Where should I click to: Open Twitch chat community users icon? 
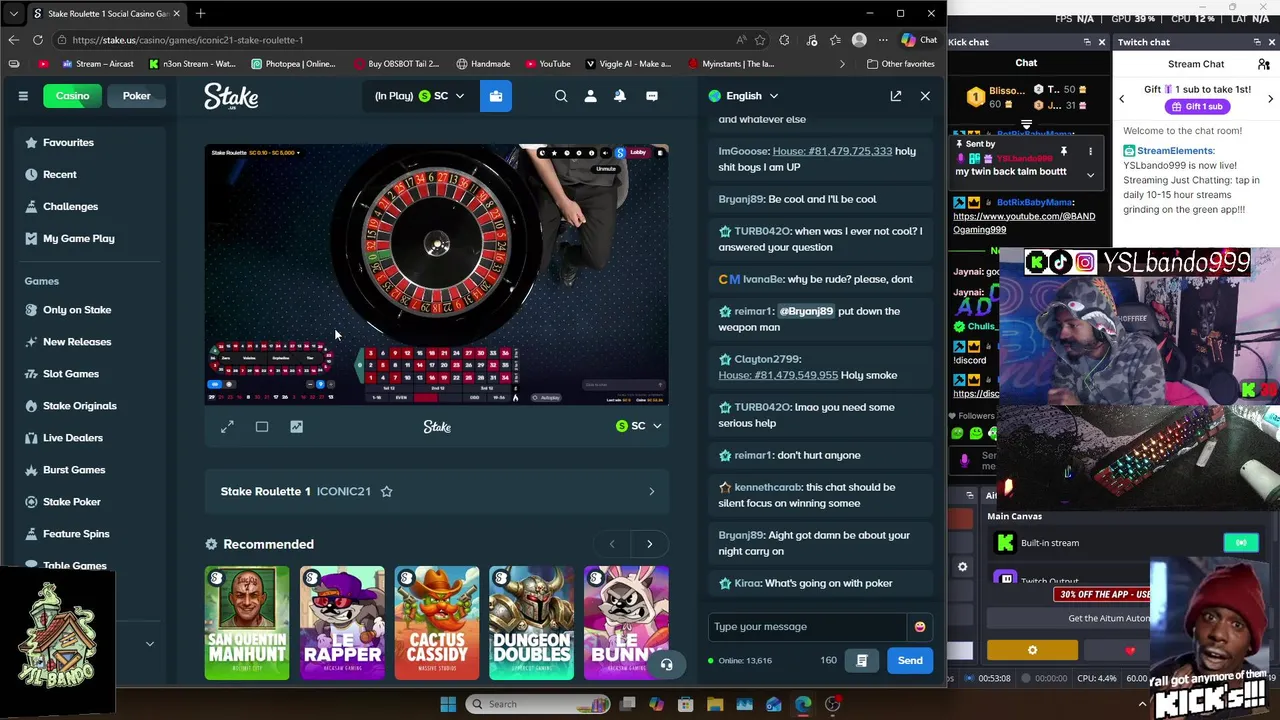pos(1264,64)
